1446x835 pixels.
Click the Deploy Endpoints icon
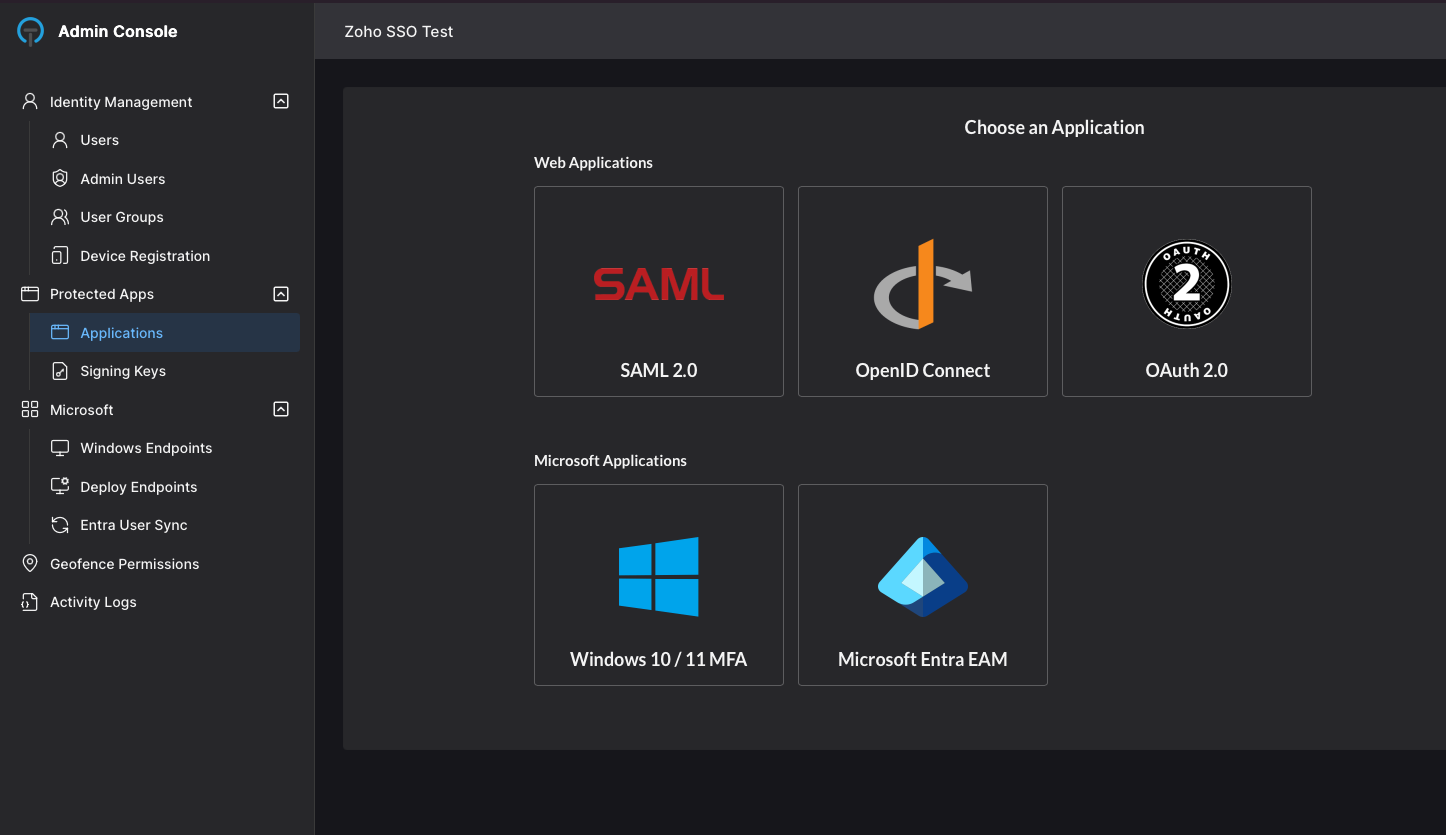(x=60, y=487)
